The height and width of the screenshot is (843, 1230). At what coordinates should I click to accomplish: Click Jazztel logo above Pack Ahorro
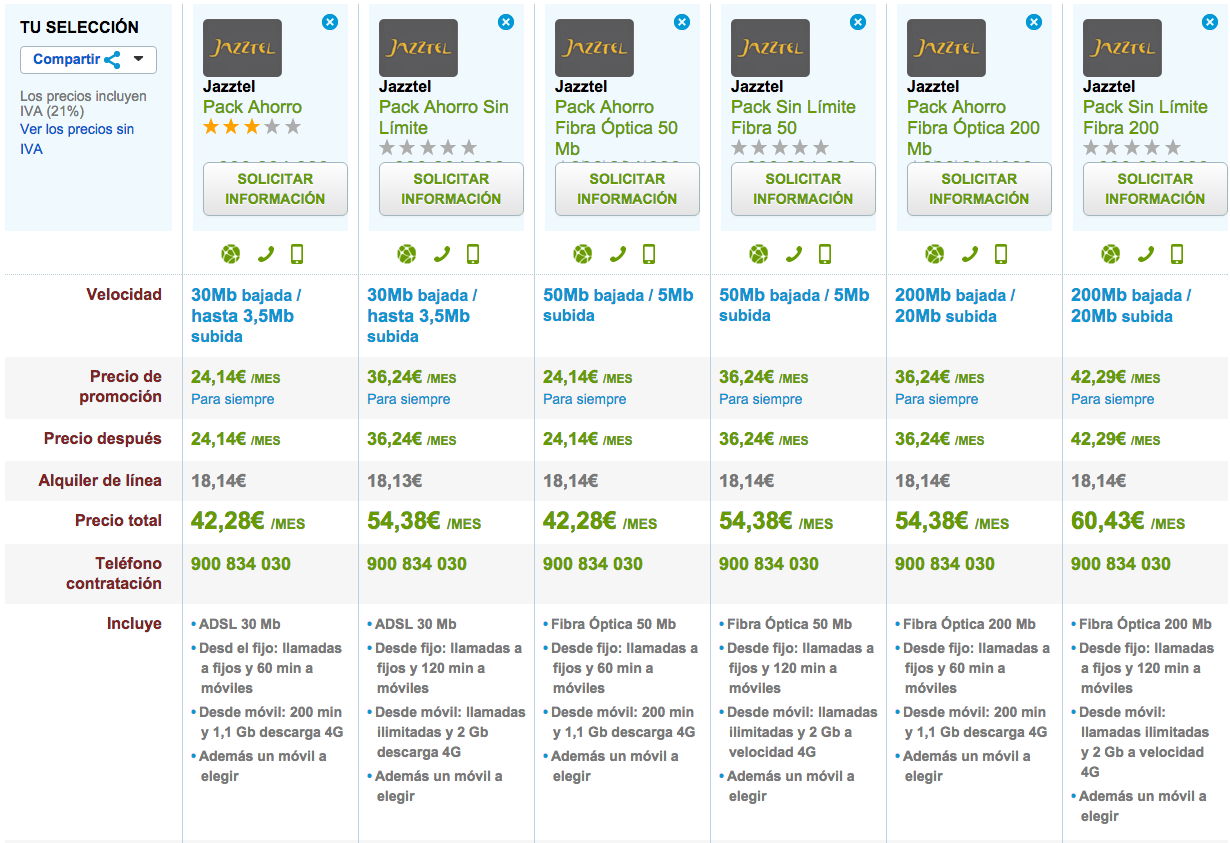(x=242, y=48)
